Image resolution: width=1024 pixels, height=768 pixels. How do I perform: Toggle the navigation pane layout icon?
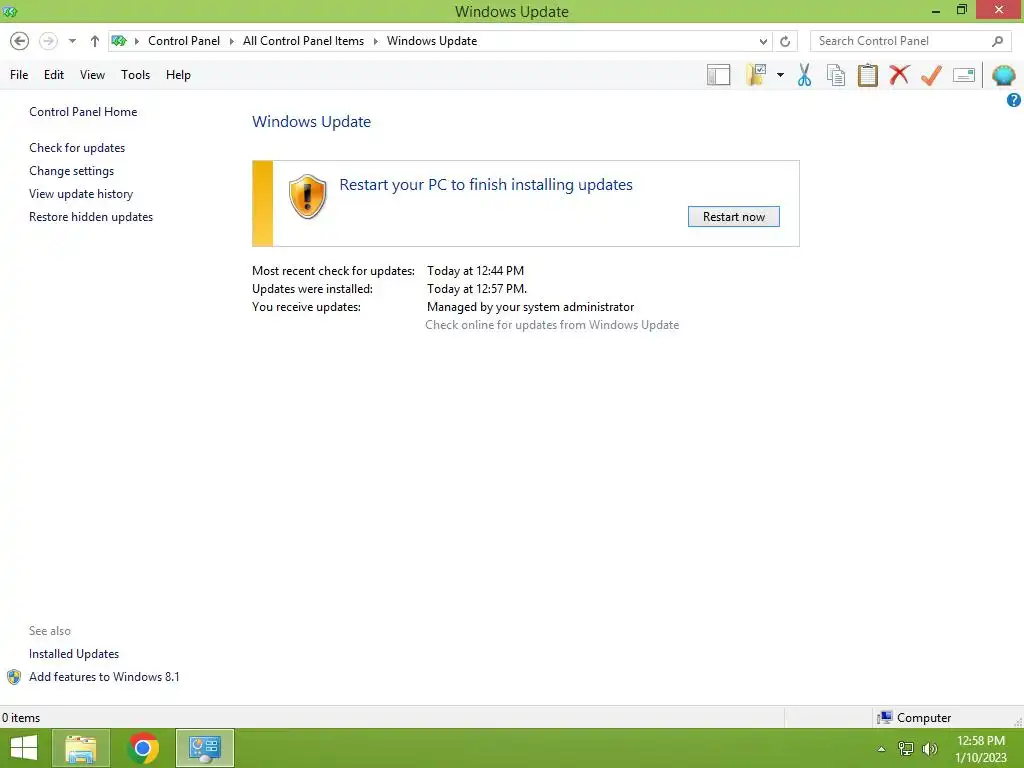pyautogui.click(x=718, y=75)
